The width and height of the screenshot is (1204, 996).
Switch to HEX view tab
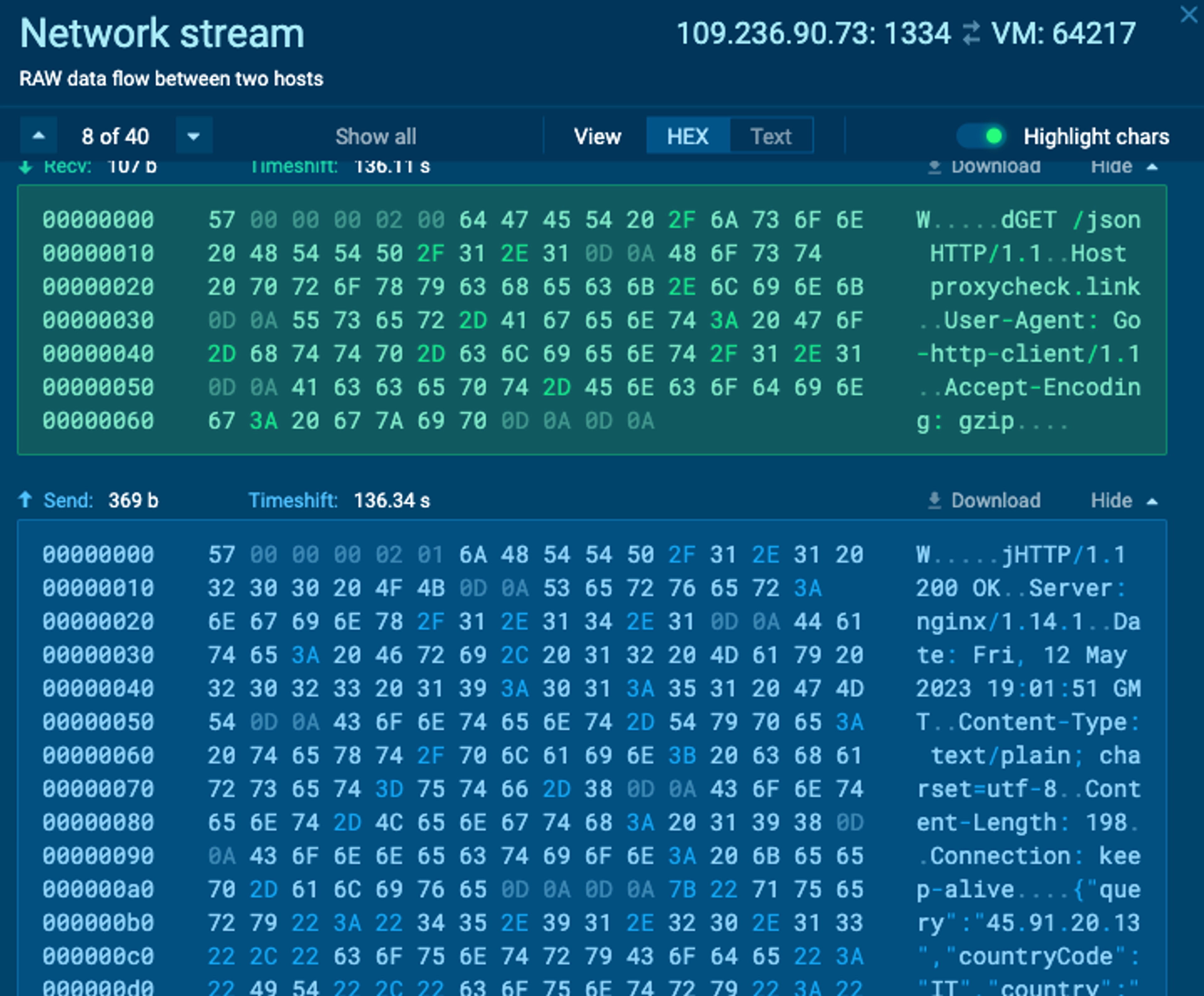(x=687, y=136)
